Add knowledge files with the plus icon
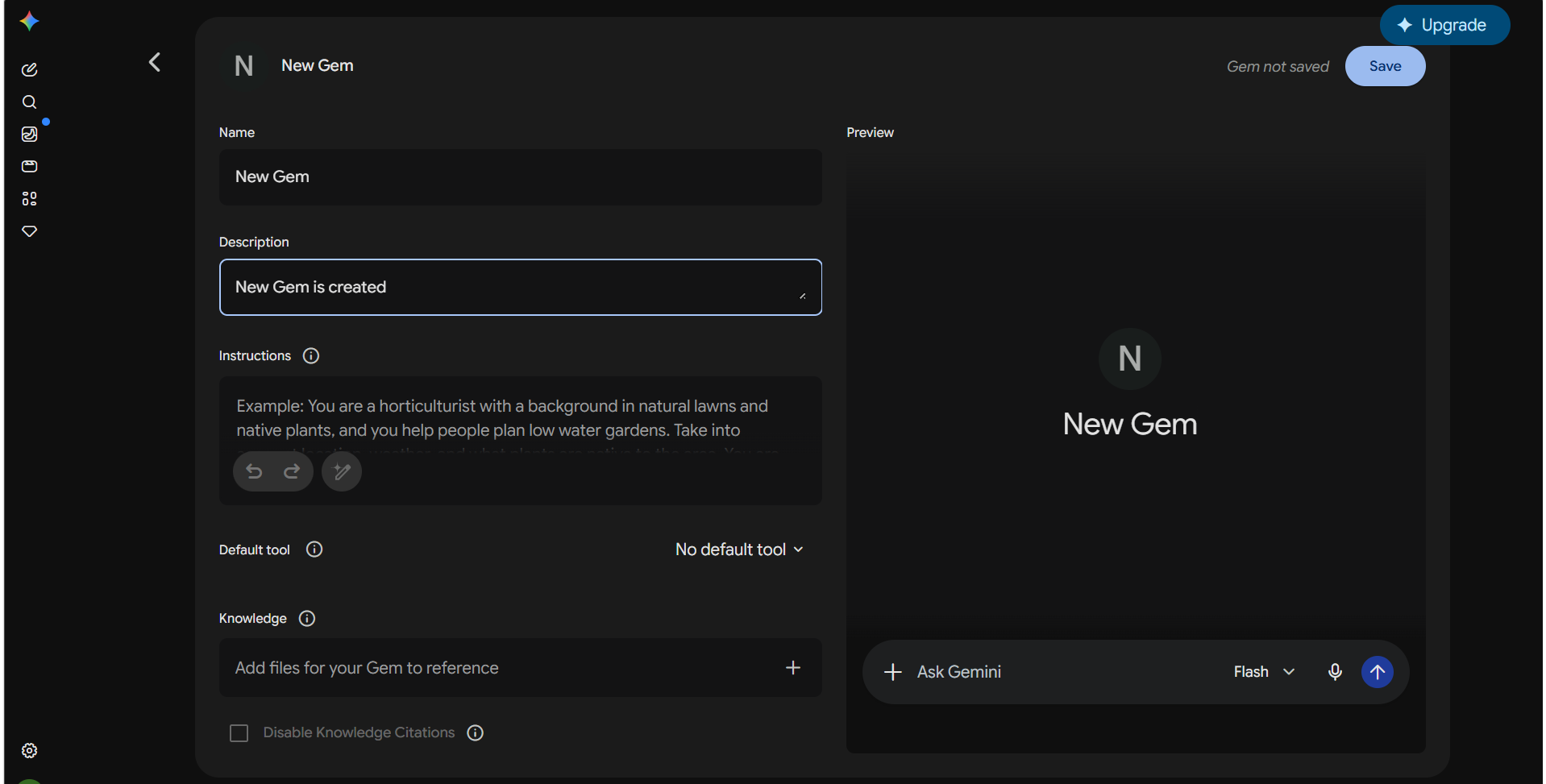Screen dimensions: 1546x784 [793, 668]
